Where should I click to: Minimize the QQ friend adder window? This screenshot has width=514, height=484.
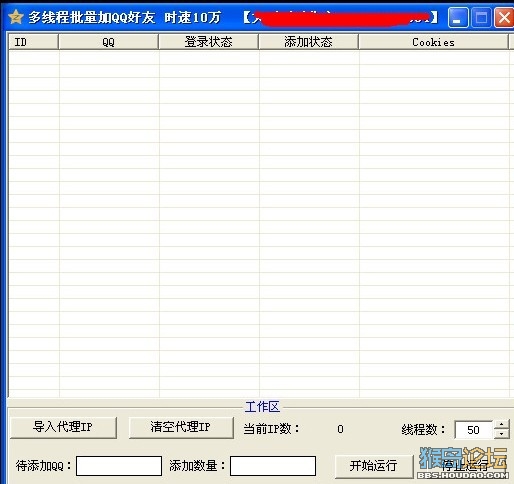tap(457, 17)
